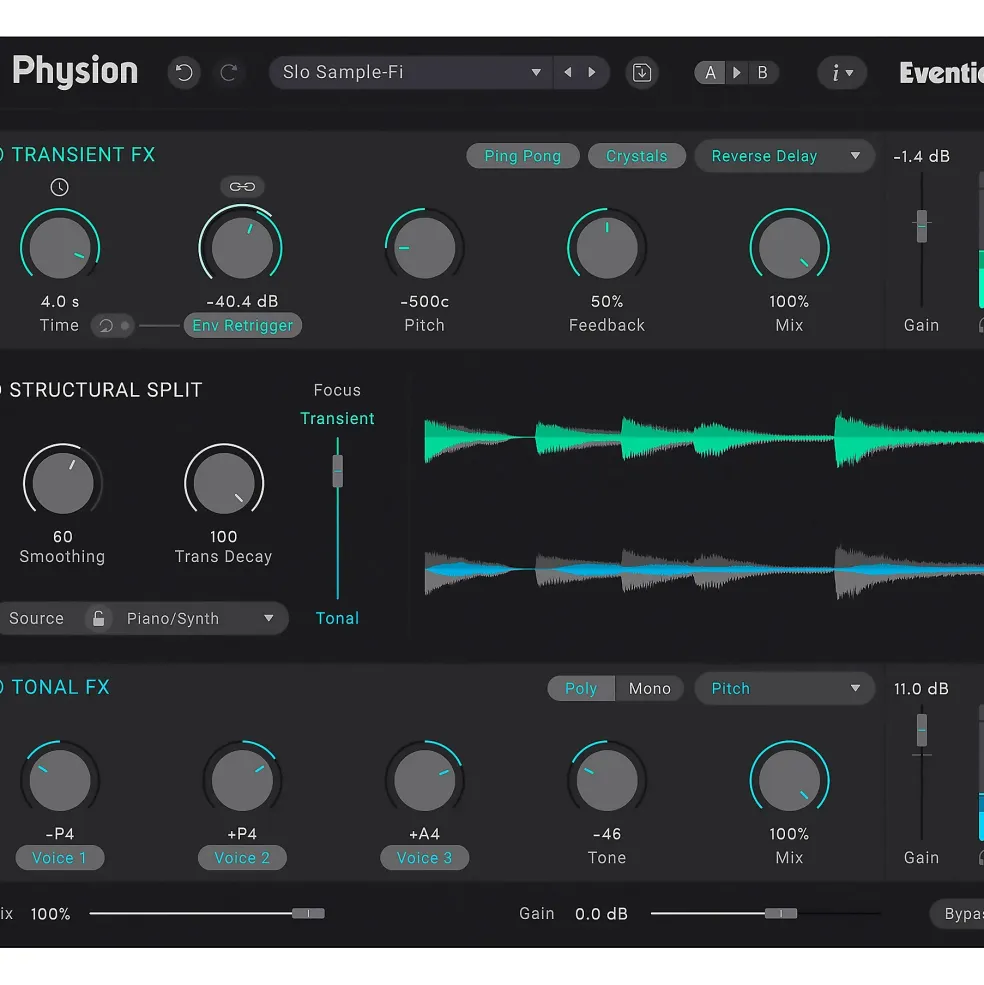Viewport: 984px width, 985px height.
Task: Click the Tonal FX Mix knob
Action: (x=789, y=780)
